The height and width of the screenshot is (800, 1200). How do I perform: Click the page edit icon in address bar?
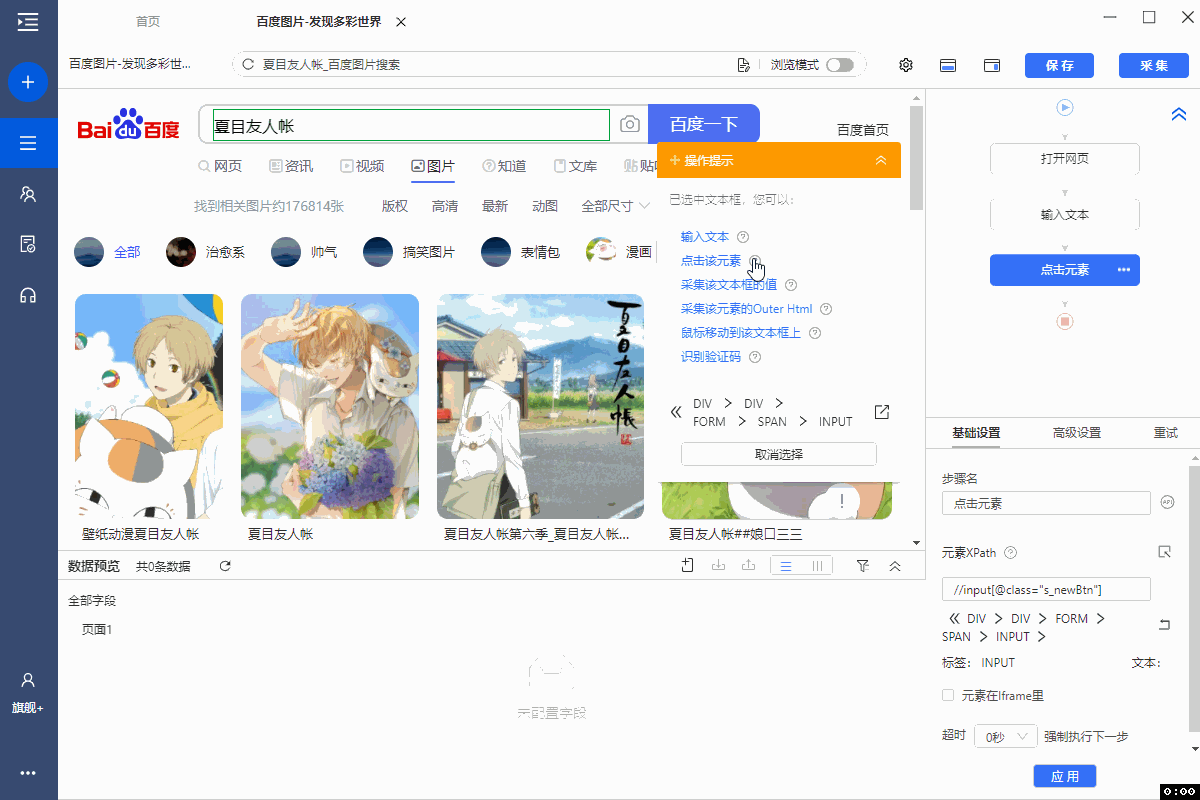pos(743,65)
